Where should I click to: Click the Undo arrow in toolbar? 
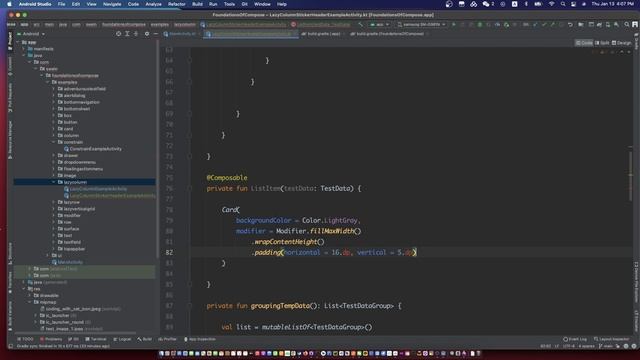pyautogui.click(x=570, y=24)
